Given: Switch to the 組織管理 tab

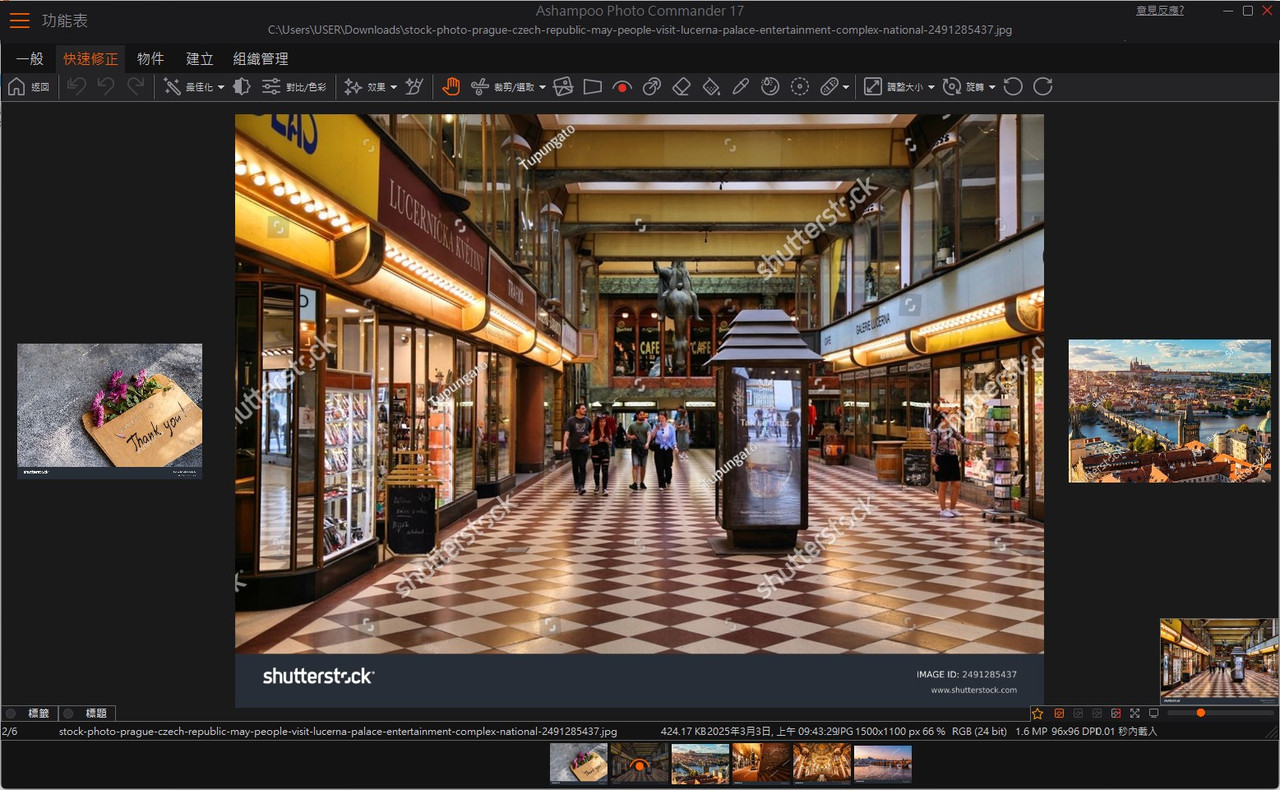Looking at the screenshot, I should coord(261,59).
